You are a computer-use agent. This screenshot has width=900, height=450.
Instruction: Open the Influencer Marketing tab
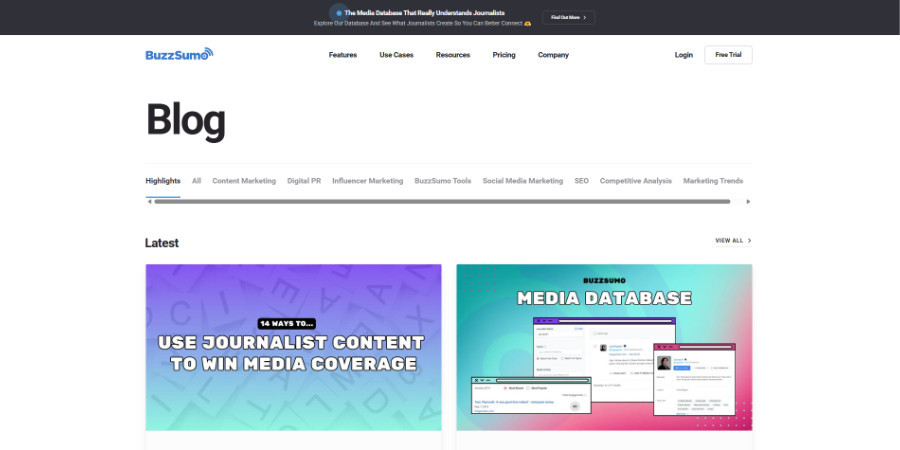pyautogui.click(x=368, y=181)
